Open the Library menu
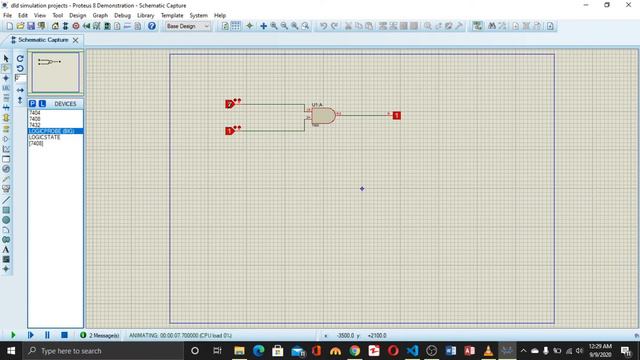The width and height of the screenshot is (640, 360). [145, 16]
